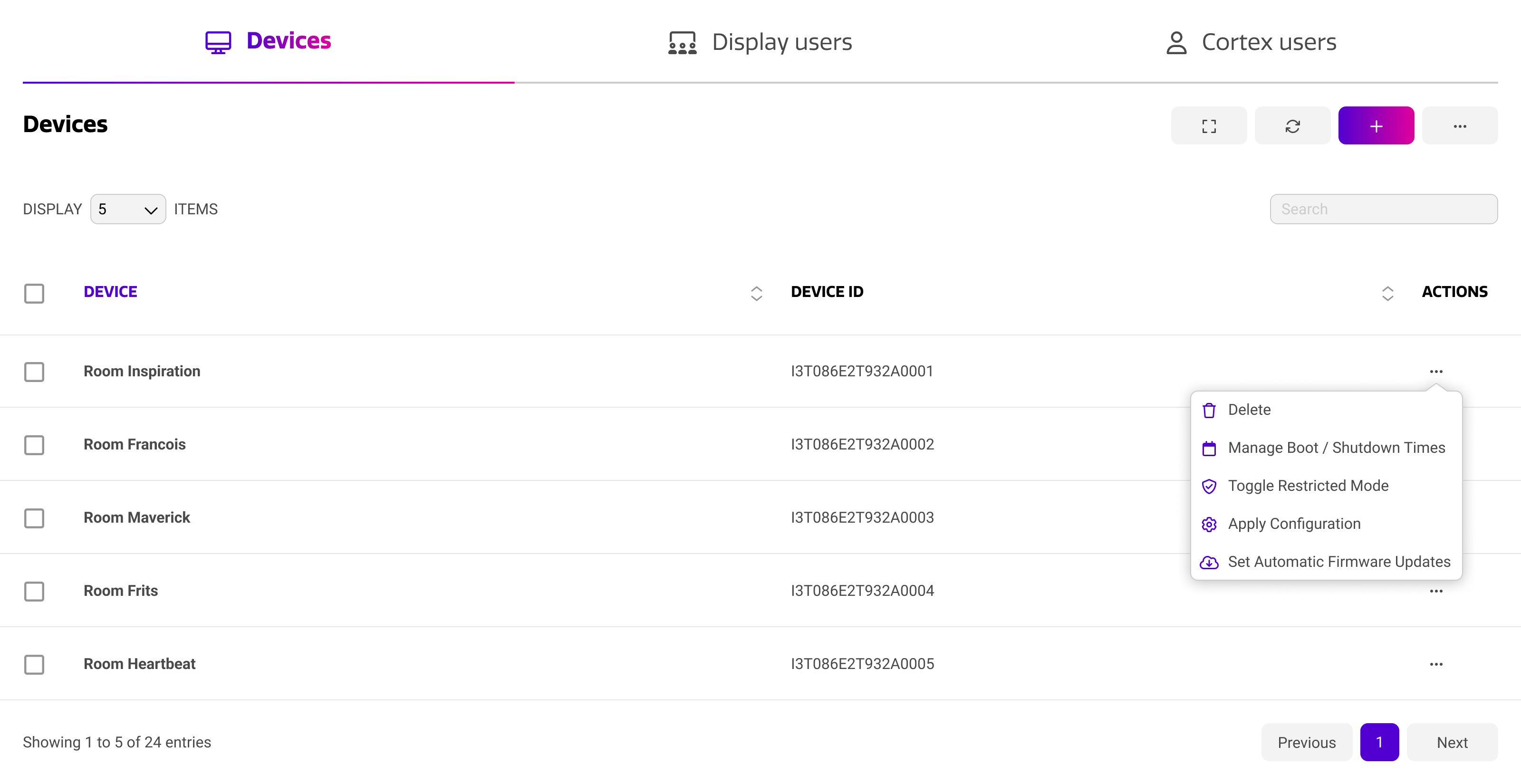The width and height of the screenshot is (1521, 784).
Task: Click the Previous page button
Action: click(1307, 743)
